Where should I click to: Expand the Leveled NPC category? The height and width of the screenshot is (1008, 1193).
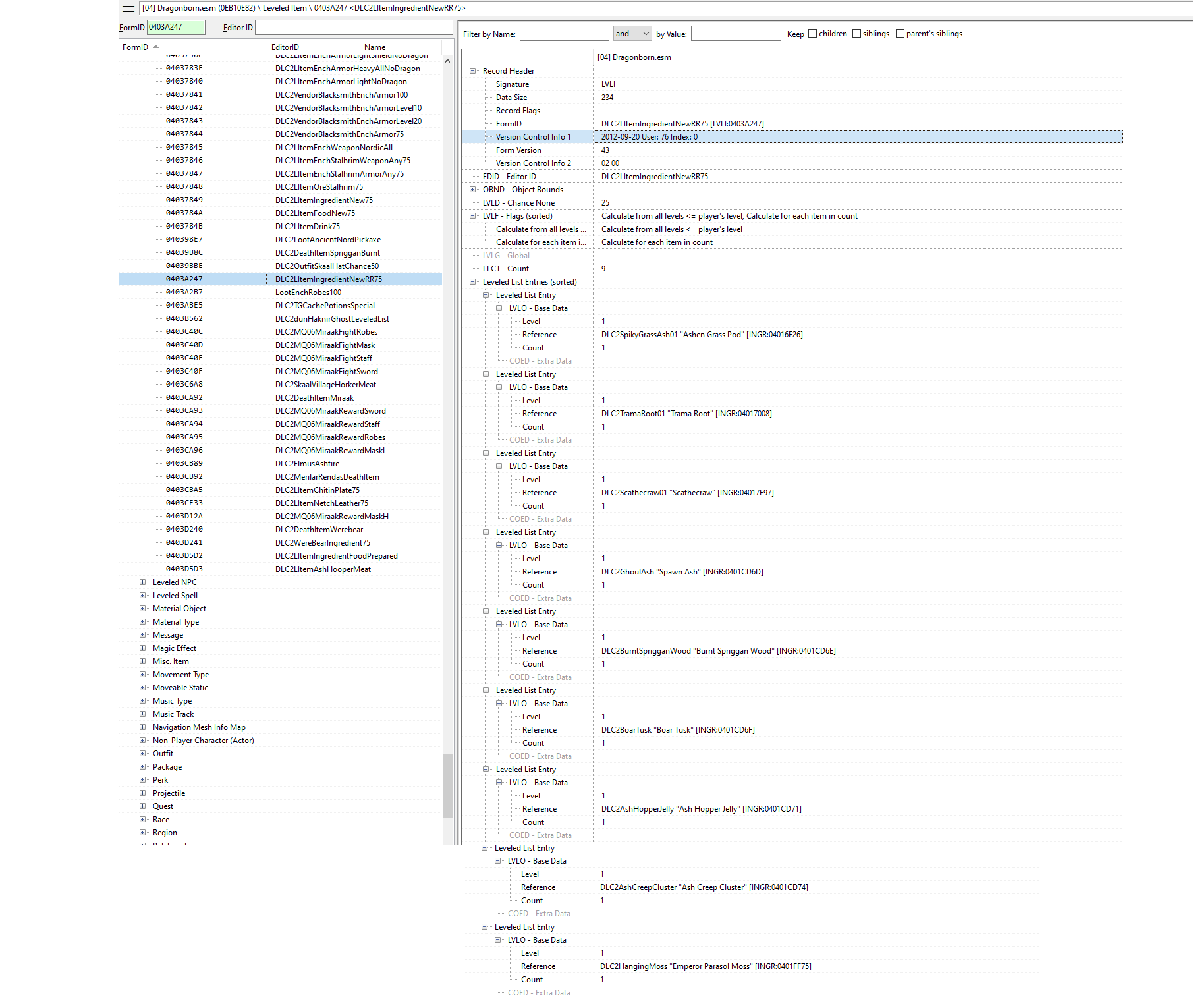pos(143,582)
